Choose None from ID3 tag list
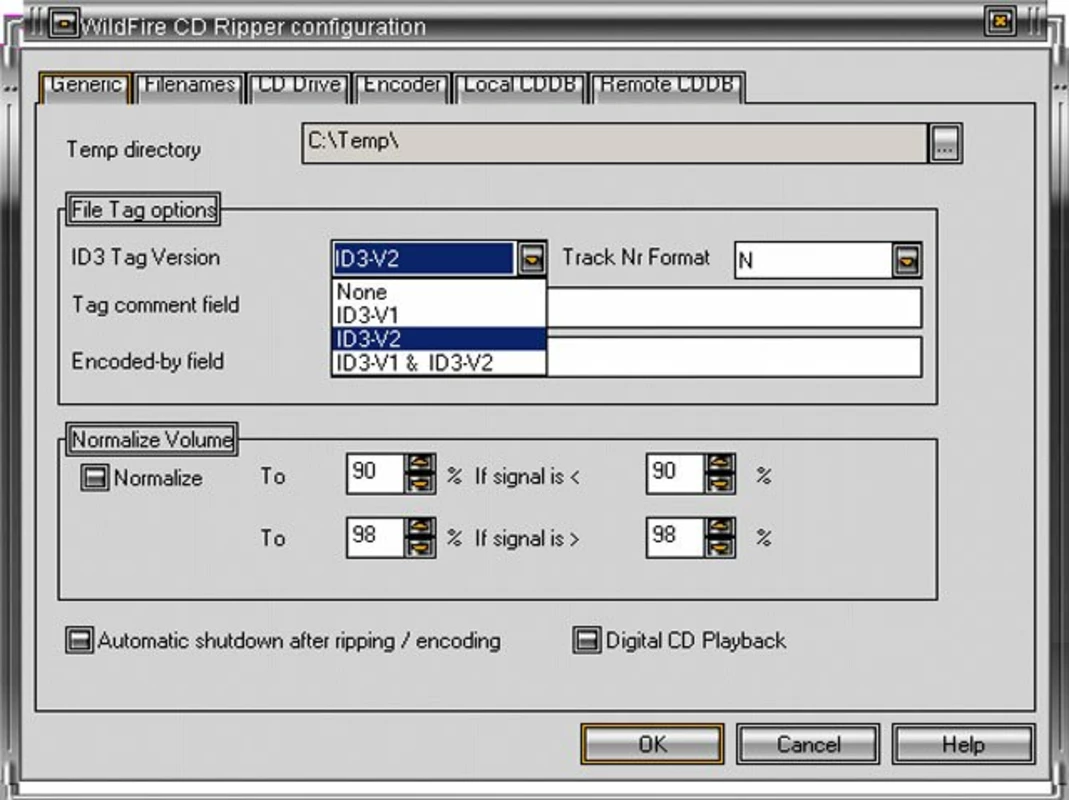1069x800 pixels. (x=439, y=291)
